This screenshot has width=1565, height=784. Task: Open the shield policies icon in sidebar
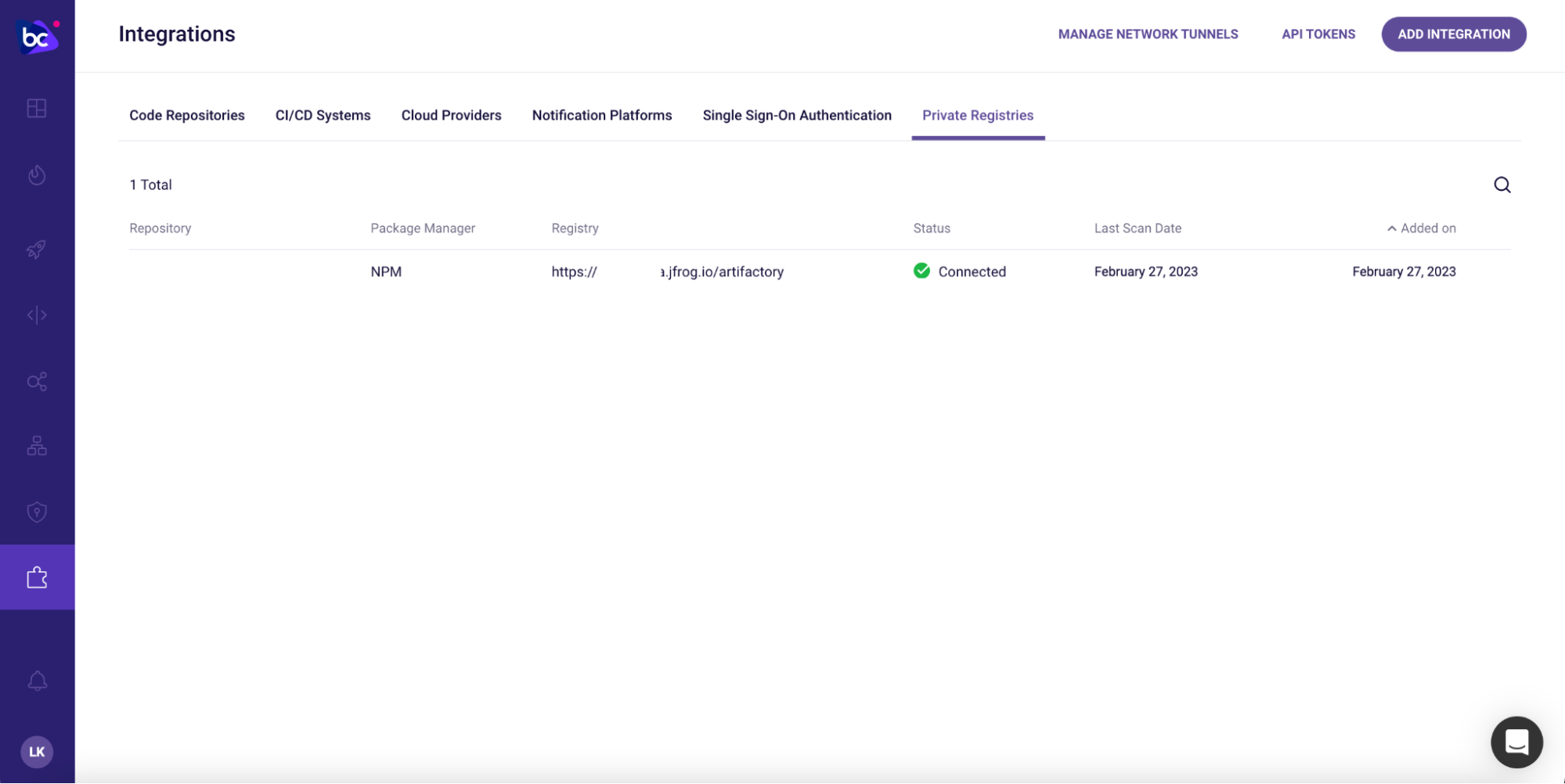[x=37, y=512]
